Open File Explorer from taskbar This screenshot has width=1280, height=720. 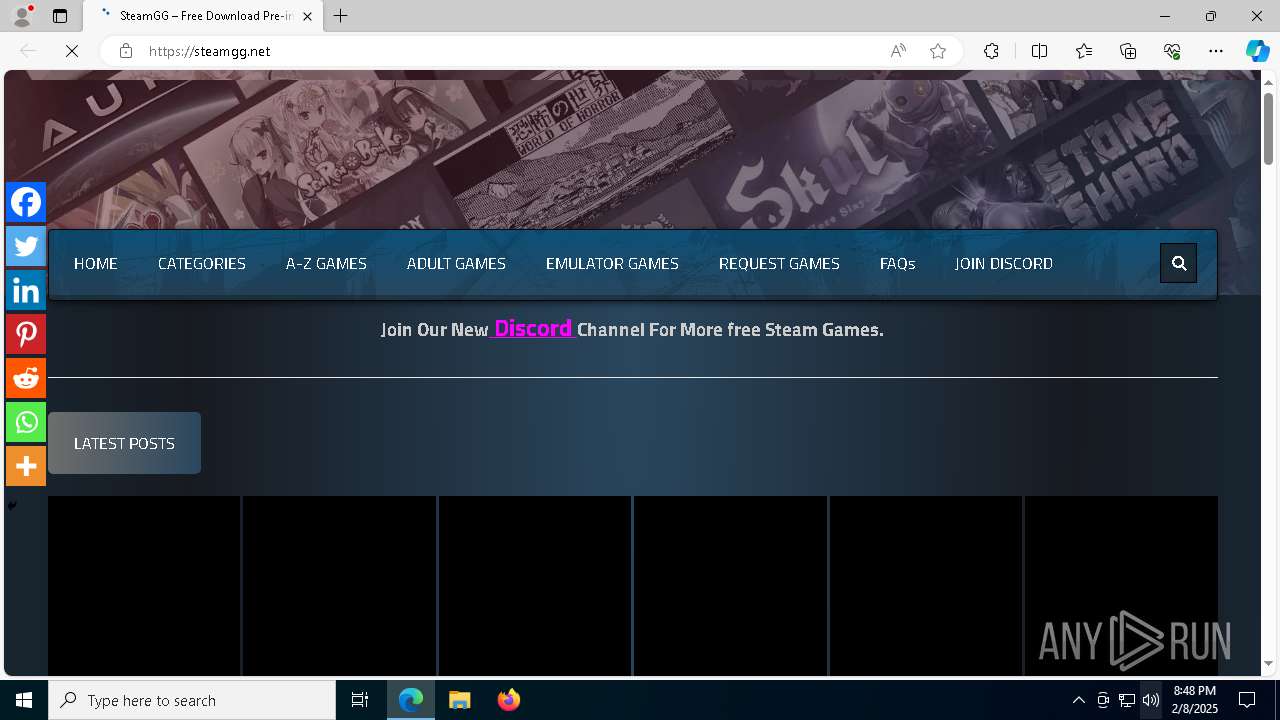pos(460,700)
